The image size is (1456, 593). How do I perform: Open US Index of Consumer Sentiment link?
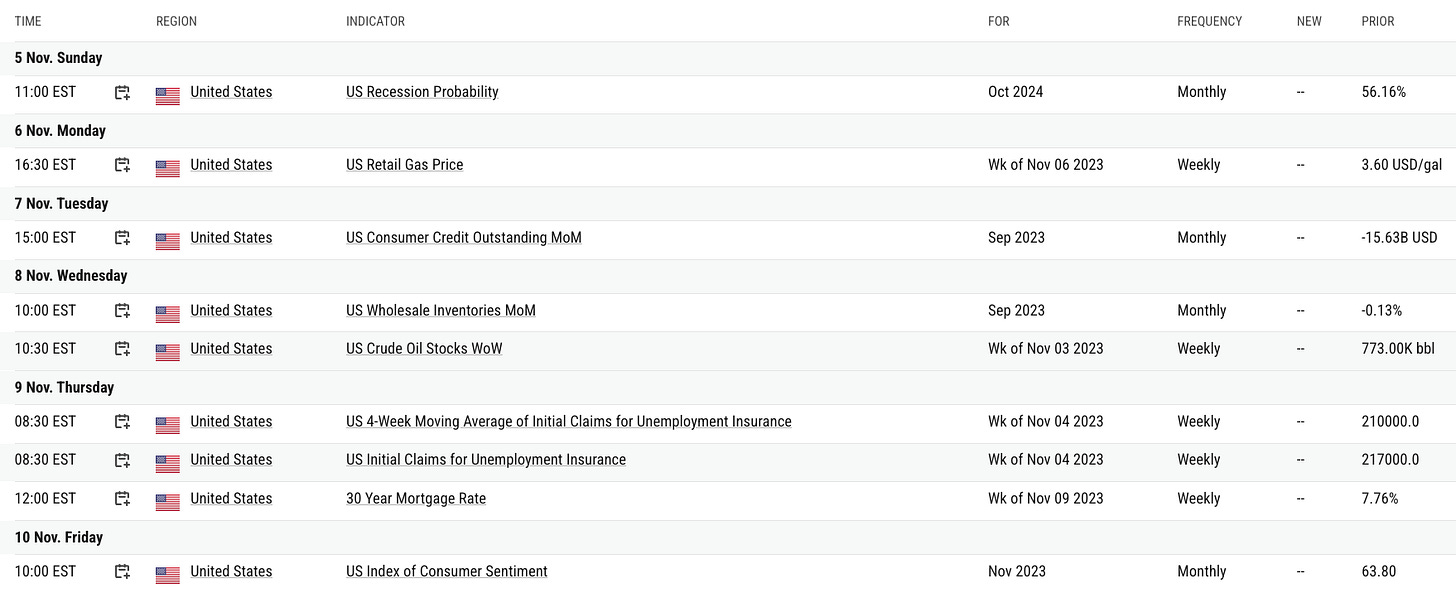[x=447, y=572]
